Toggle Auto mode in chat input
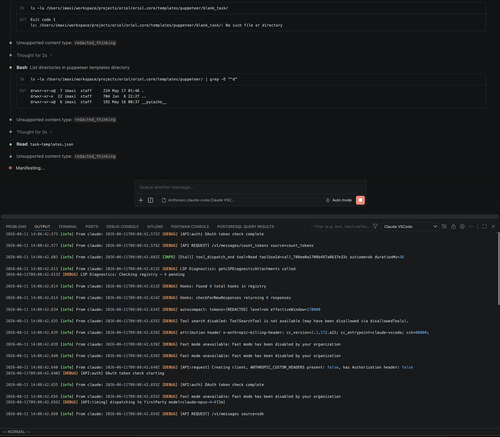 [x=338, y=200]
